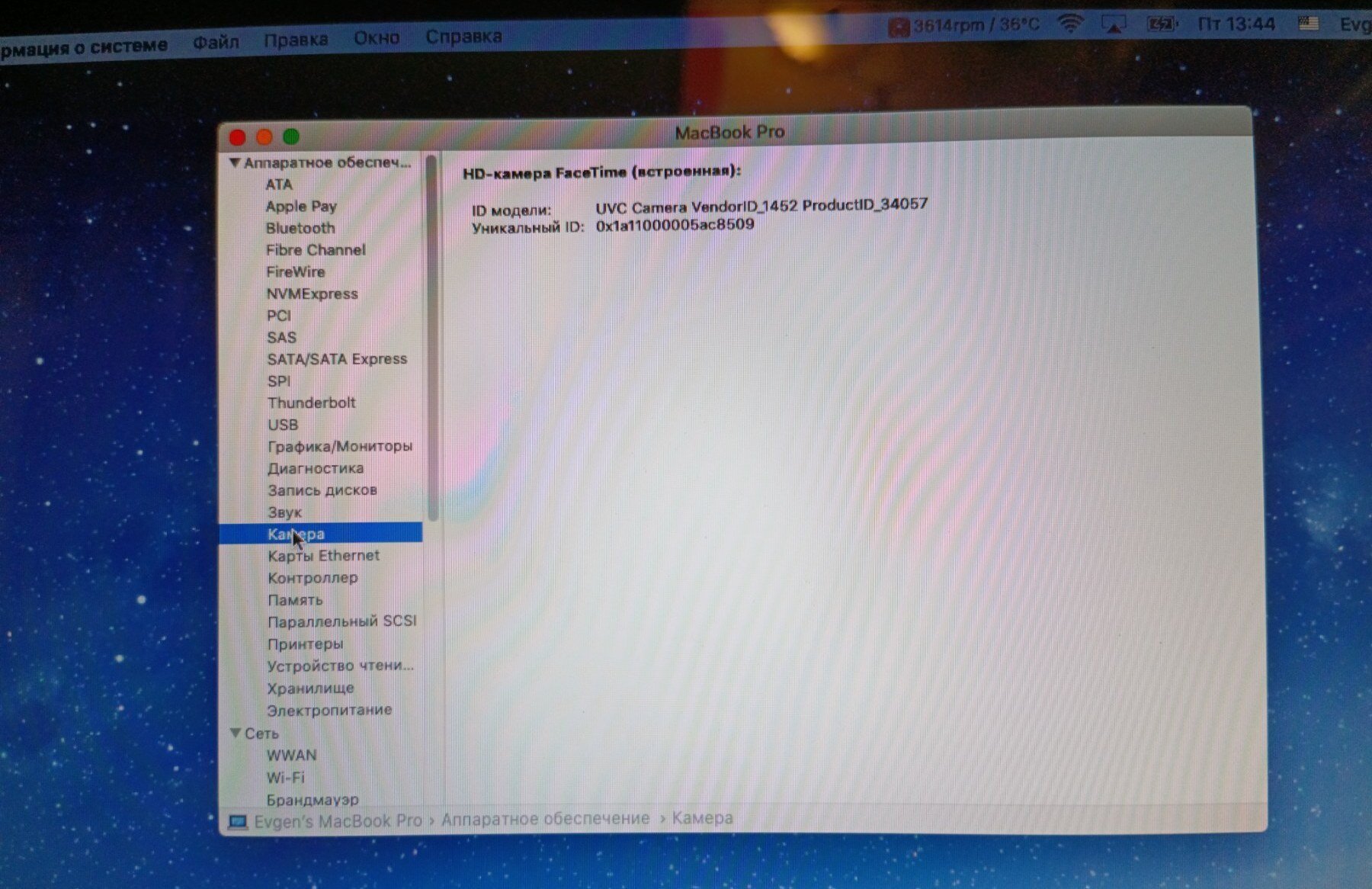Select PCI in the sidebar
The image size is (1372, 889).
coord(278,315)
